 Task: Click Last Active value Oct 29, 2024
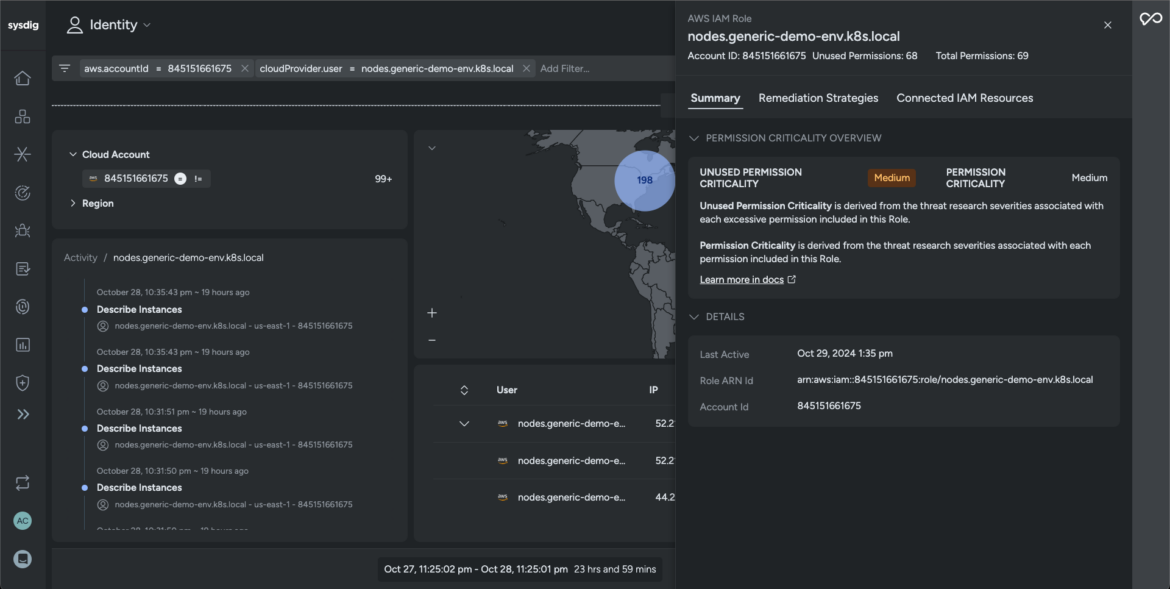[845, 353]
